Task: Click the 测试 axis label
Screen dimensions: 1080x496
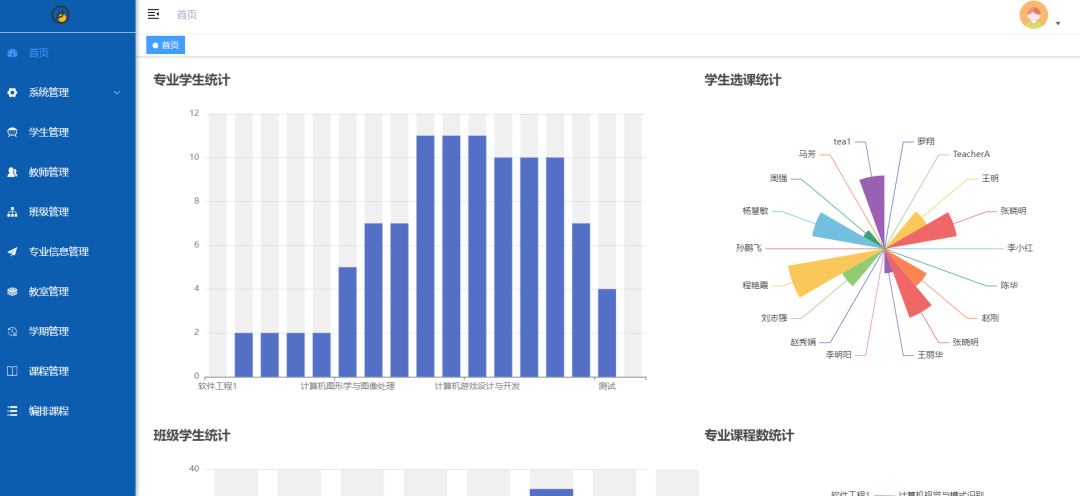Action: 607,386
